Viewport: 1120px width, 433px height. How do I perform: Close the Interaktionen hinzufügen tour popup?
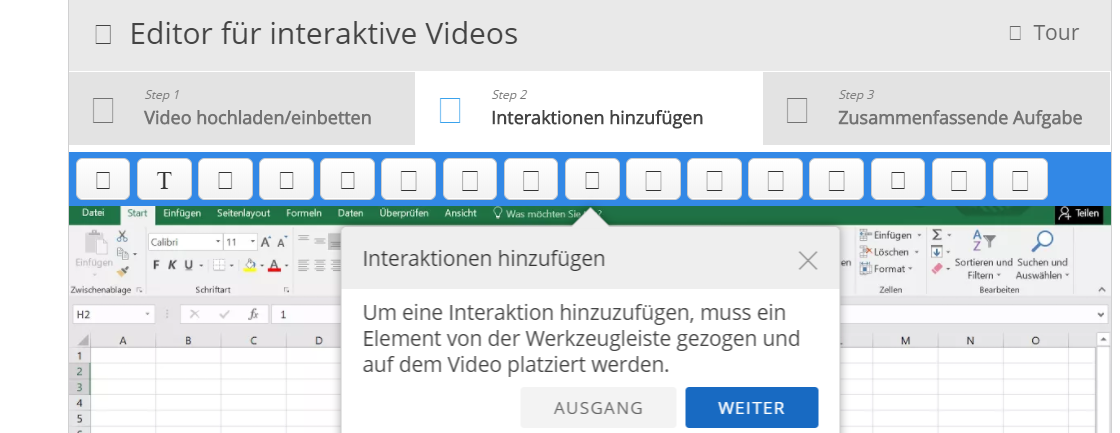tap(808, 261)
